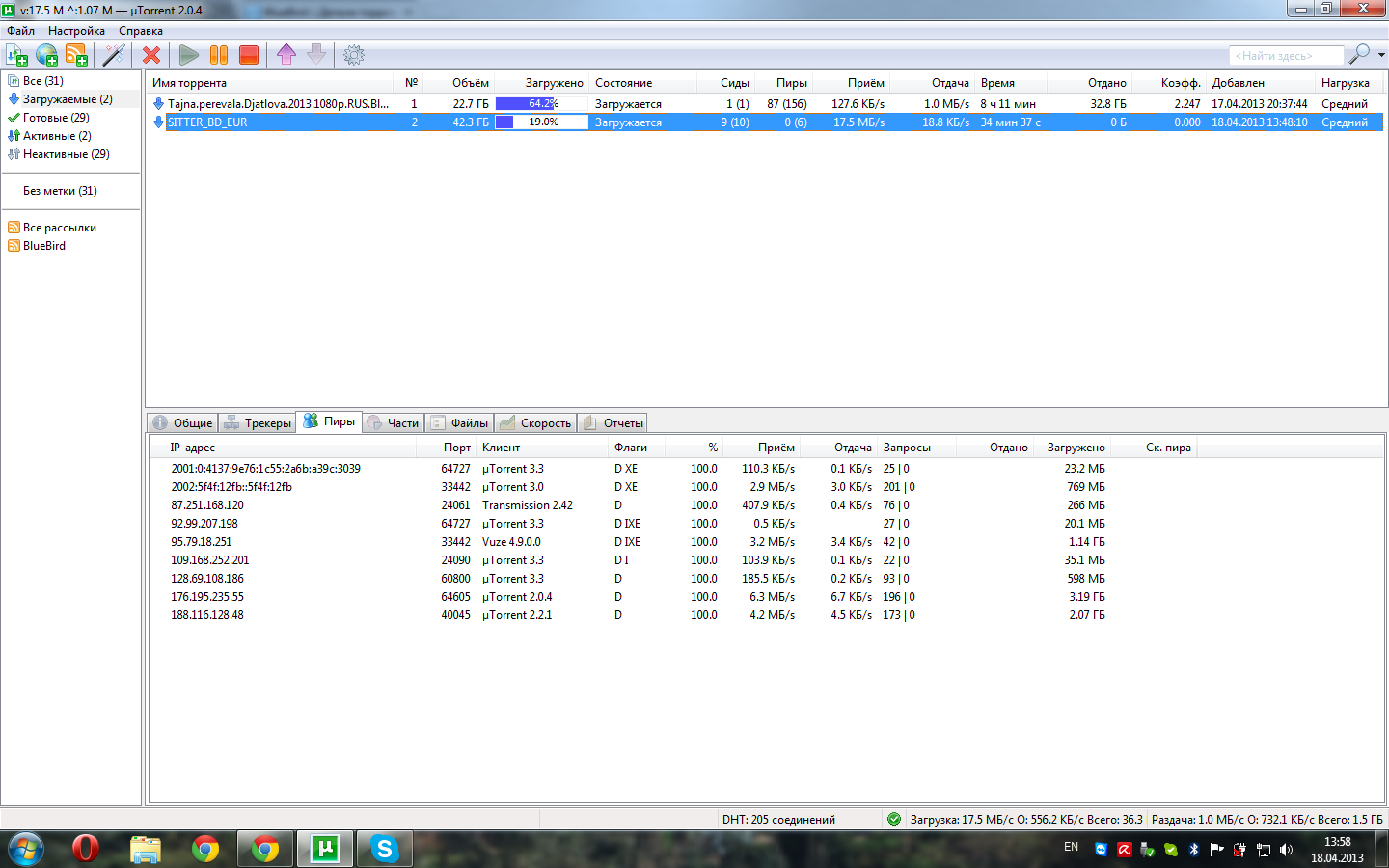
Task: Select peer 95.79.18.251 using Vuze
Action: 675,542
